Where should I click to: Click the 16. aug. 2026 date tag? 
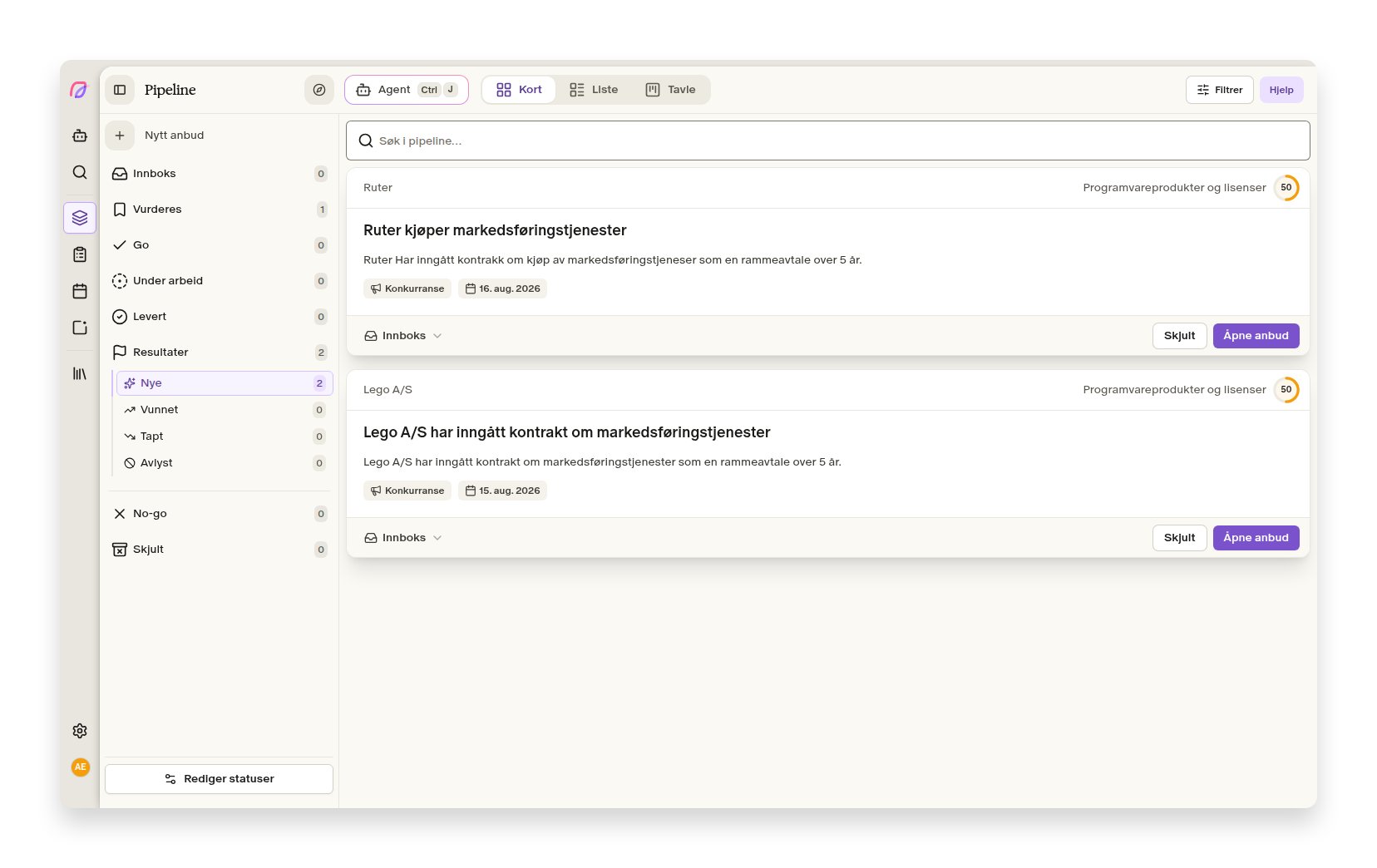point(502,289)
